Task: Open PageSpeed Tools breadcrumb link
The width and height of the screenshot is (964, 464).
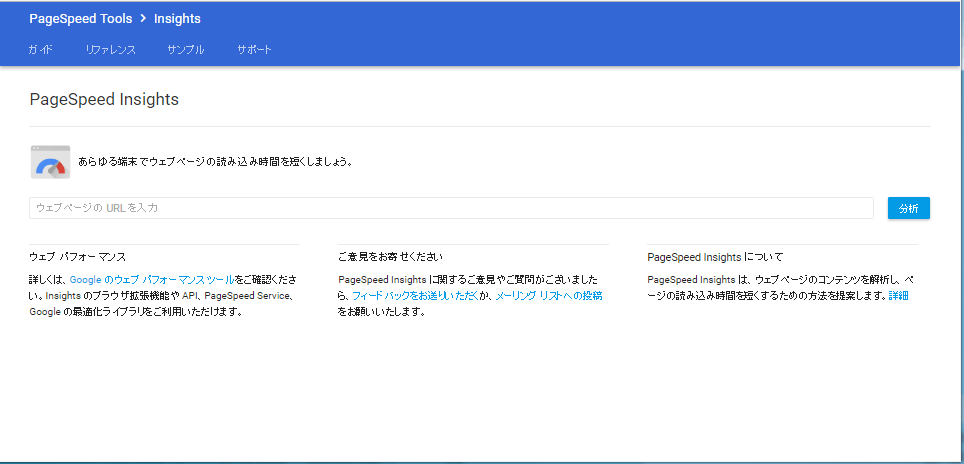Action: click(x=81, y=19)
